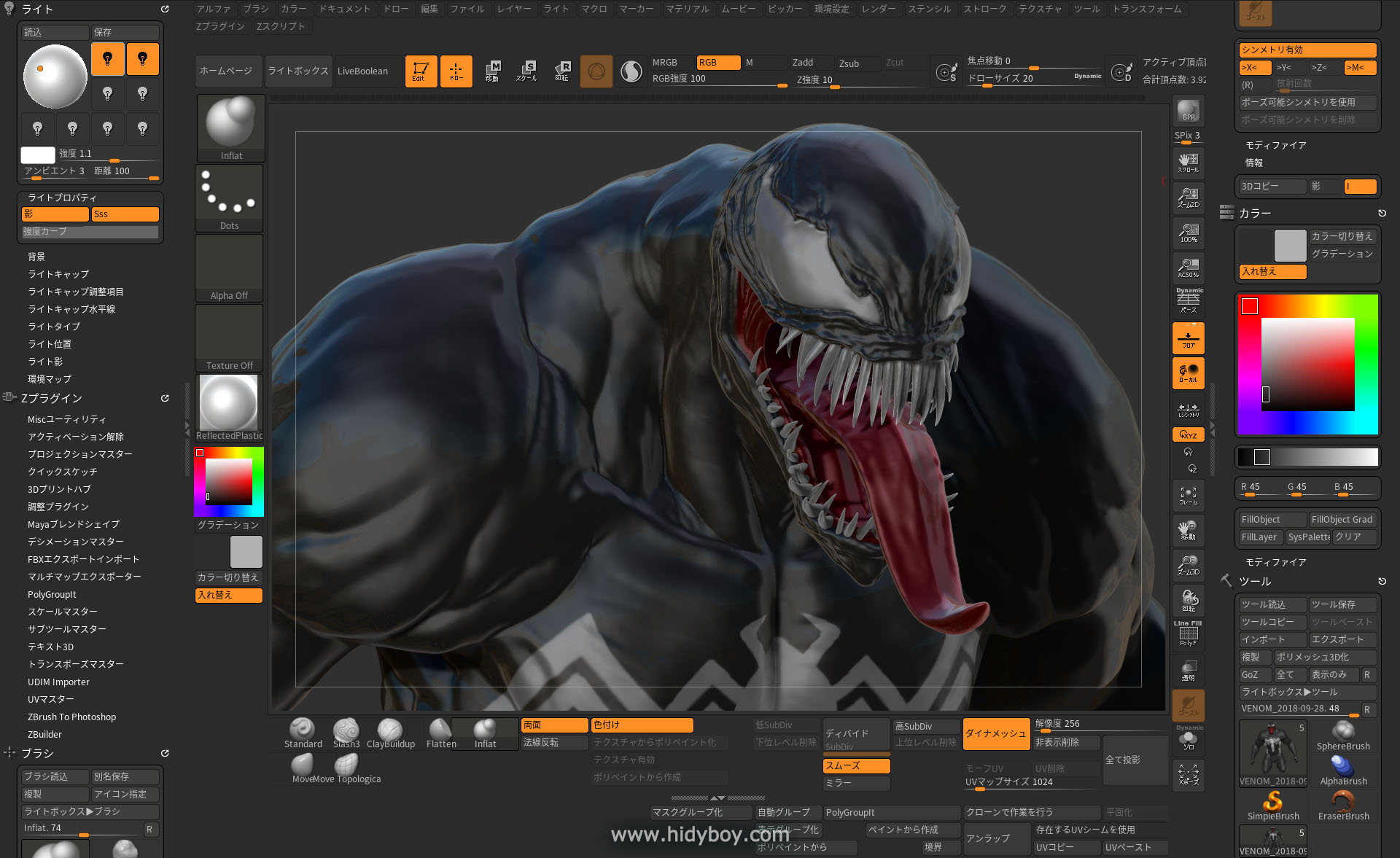This screenshot has width=1400, height=858.
Task: Select the AlphaBrush tool icon
Action: (1343, 770)
